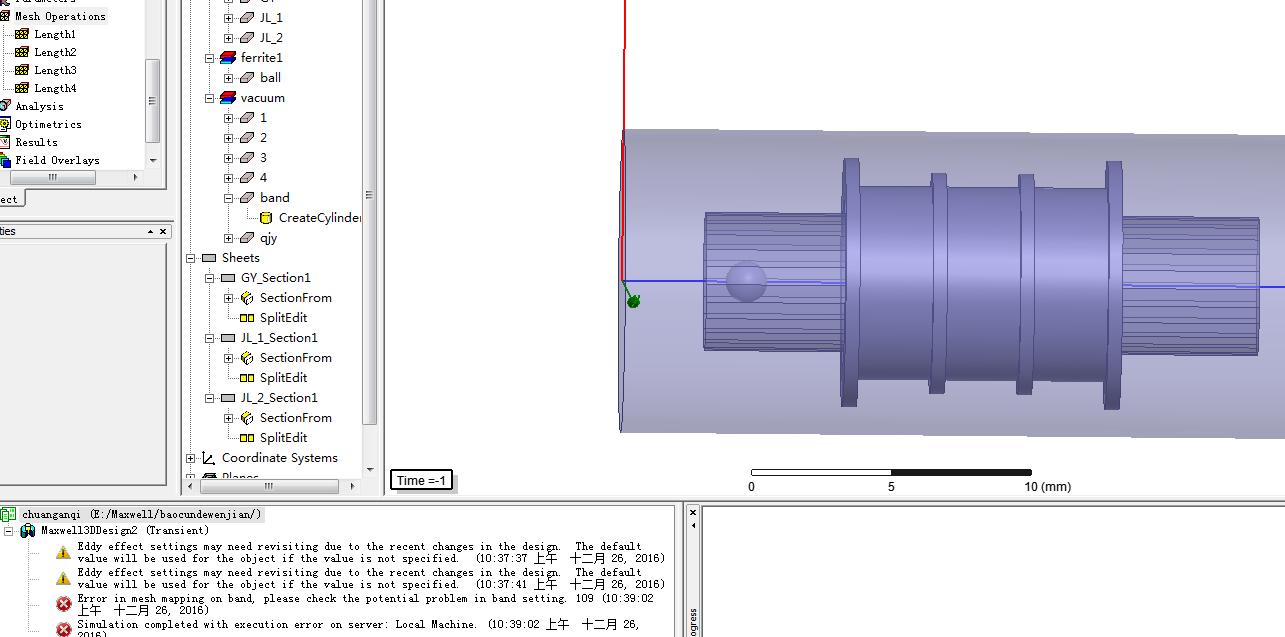Select the Length2 mesh operation

click(55, 52)
